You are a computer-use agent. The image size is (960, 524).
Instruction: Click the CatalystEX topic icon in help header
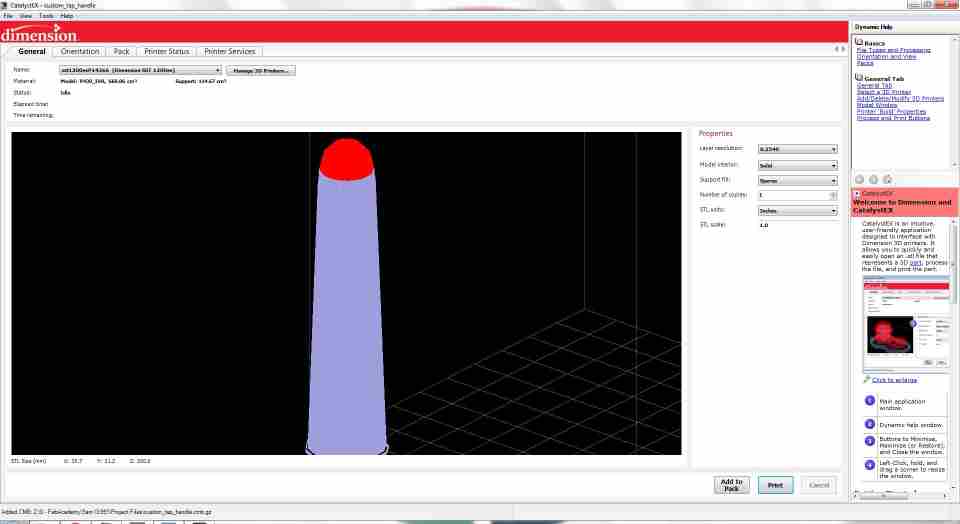[x=857, y=193]
